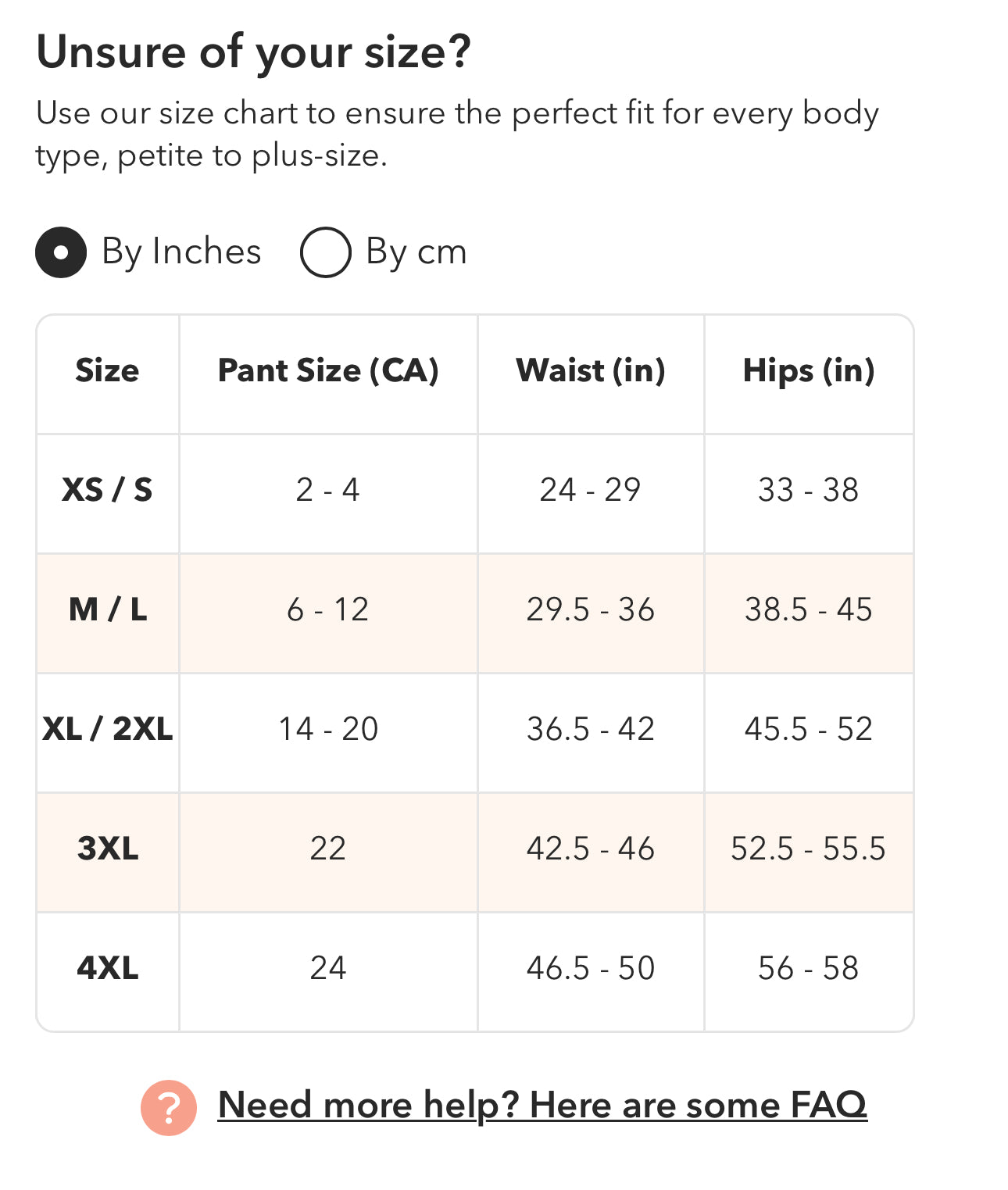
Task: Switch units with "By cm" radio button
Action: tap(325, 252)
